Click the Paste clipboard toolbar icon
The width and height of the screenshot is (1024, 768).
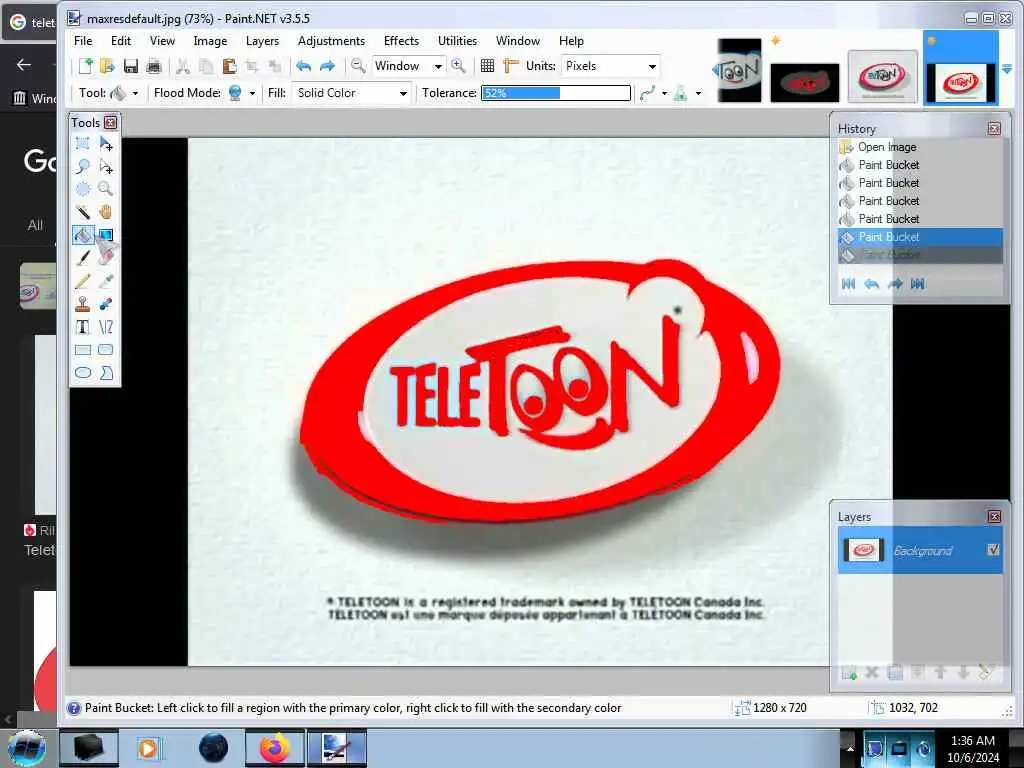click(x=229, y=66)
